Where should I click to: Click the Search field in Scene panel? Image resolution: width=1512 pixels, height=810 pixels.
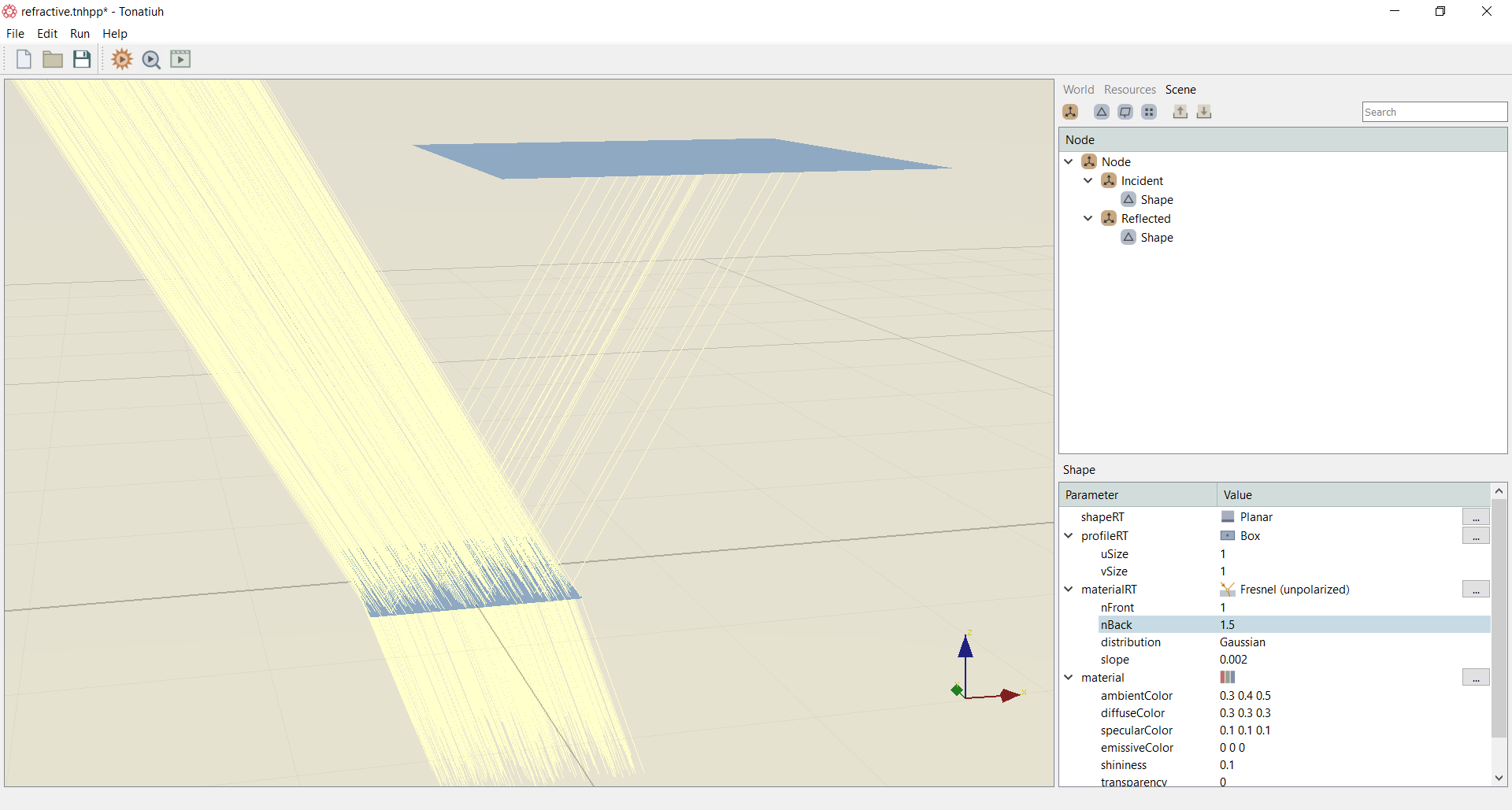pyautogui.click(x=1434, y=112)
